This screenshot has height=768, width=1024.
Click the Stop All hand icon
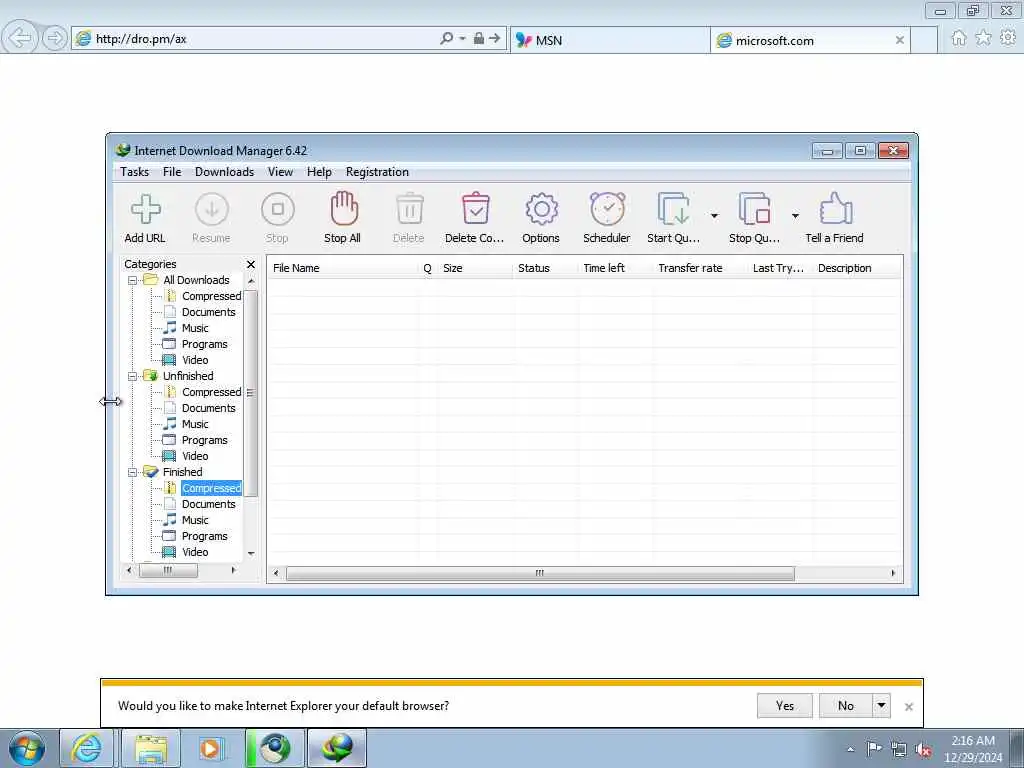tap(344, 208)
